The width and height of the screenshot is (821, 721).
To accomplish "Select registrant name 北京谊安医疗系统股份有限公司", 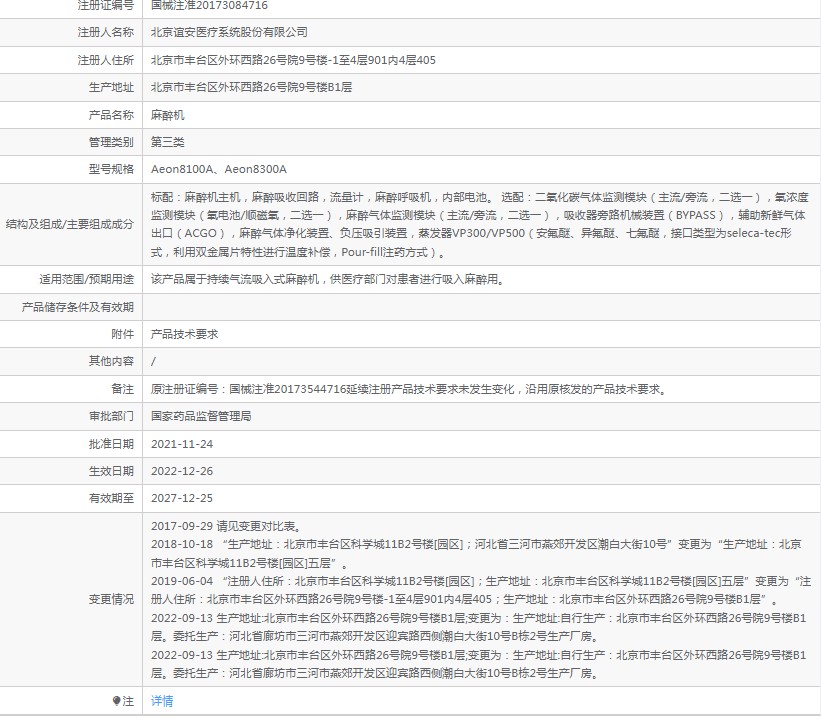I will [x=229, y=32].
